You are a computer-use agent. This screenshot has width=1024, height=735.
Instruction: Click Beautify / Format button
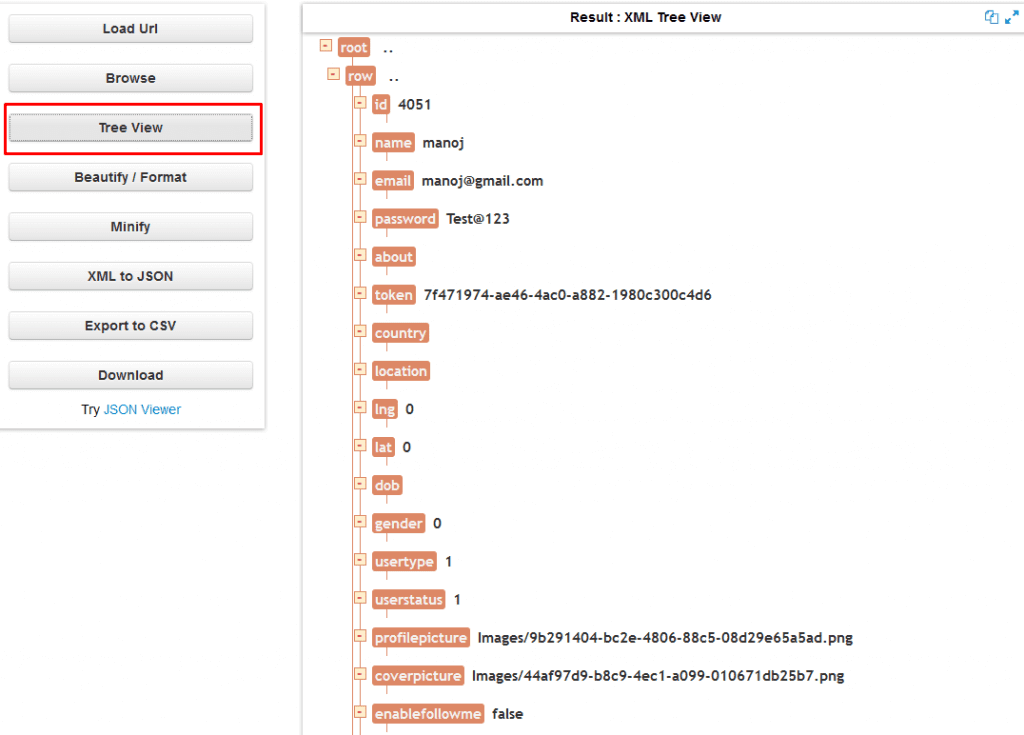pos(131,177)
